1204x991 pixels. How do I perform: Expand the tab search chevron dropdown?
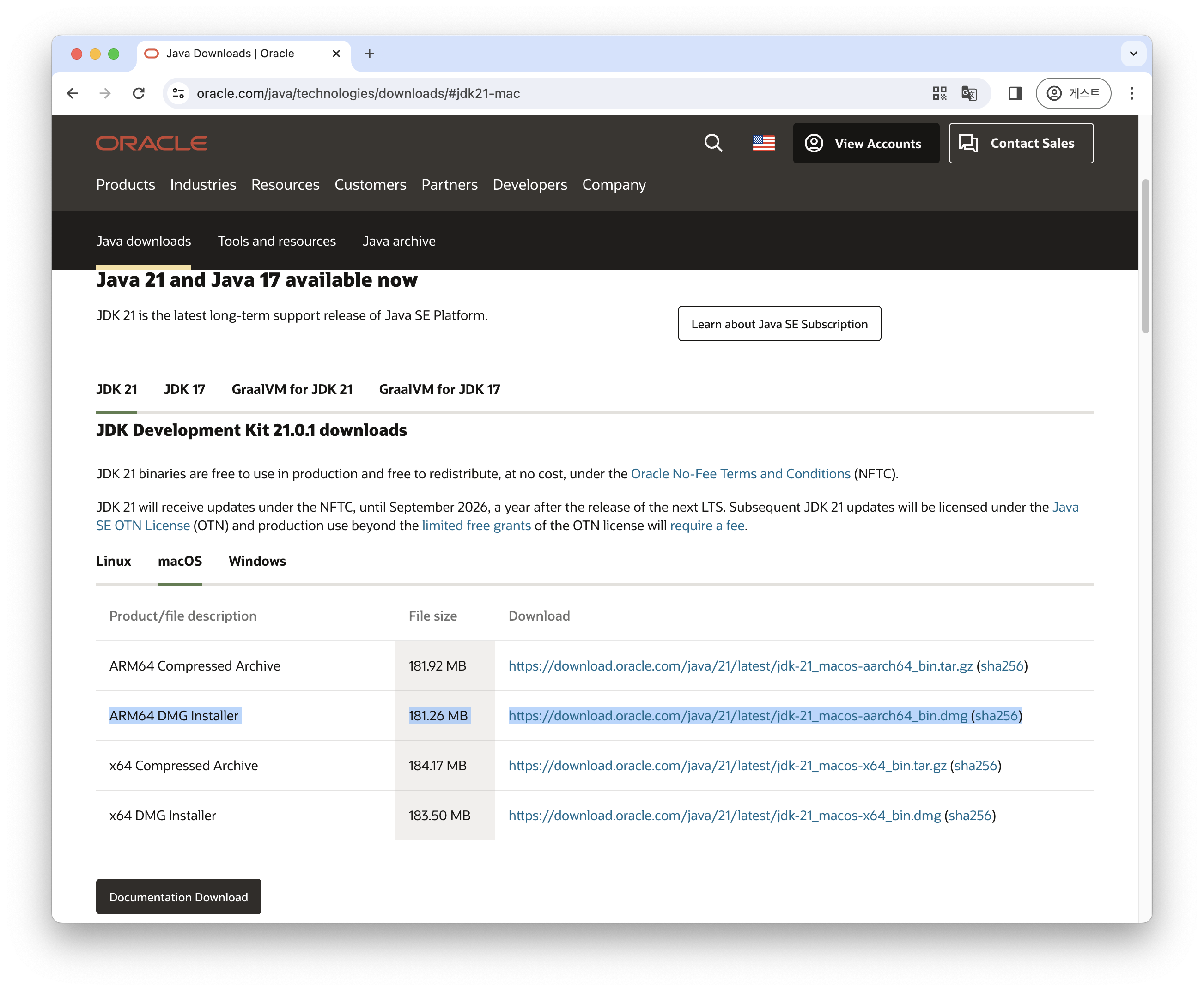(x=1133, y=54)
